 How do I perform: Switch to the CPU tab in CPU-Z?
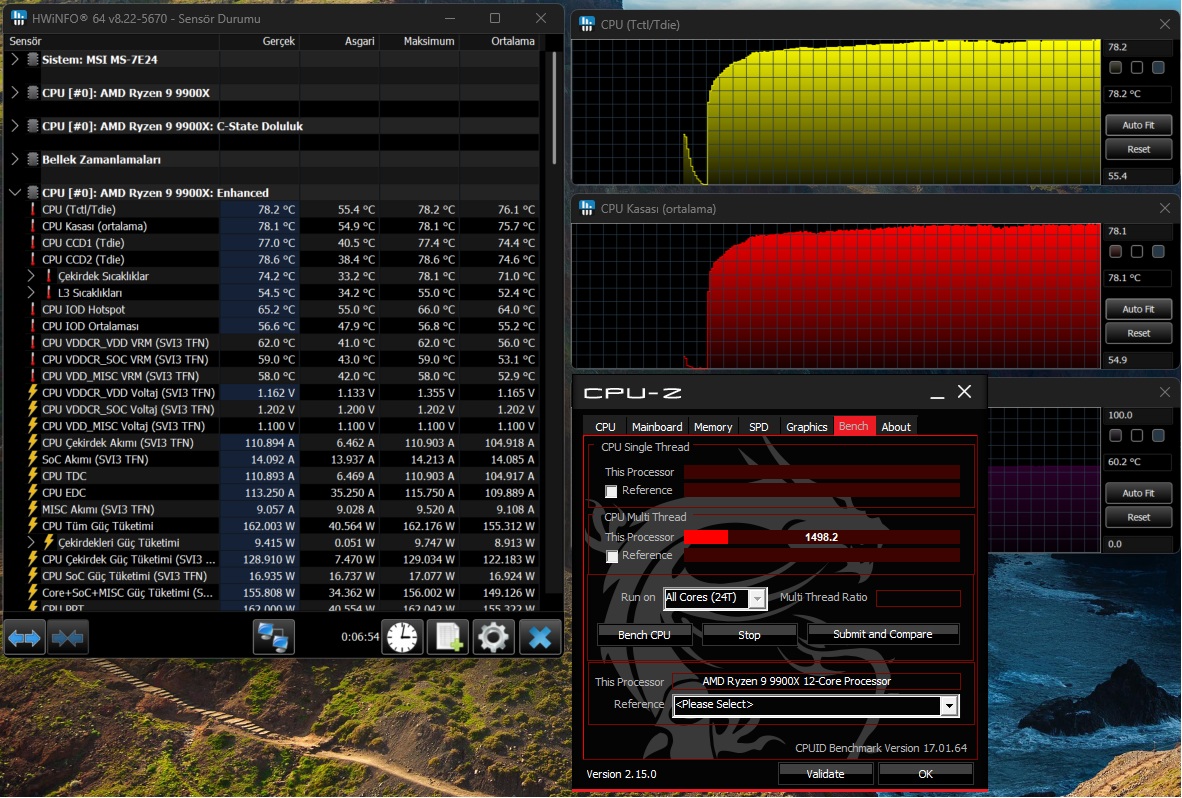click(x=605, y=427)
